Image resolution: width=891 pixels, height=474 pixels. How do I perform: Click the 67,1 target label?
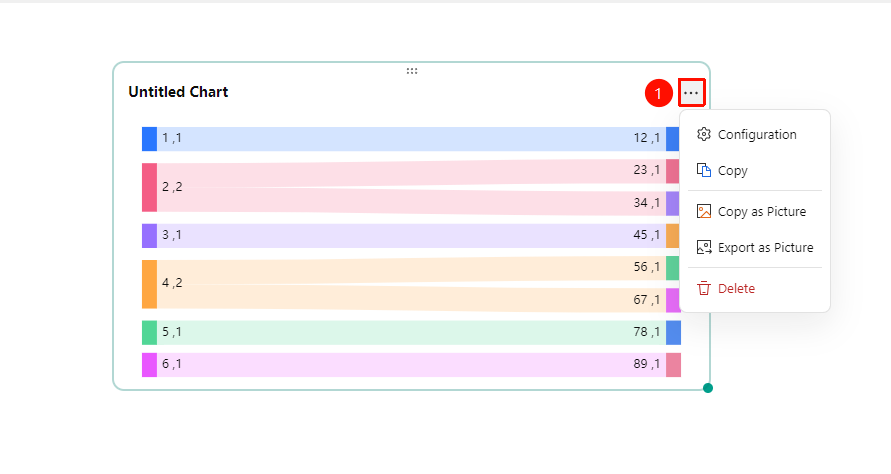[647, 300]
